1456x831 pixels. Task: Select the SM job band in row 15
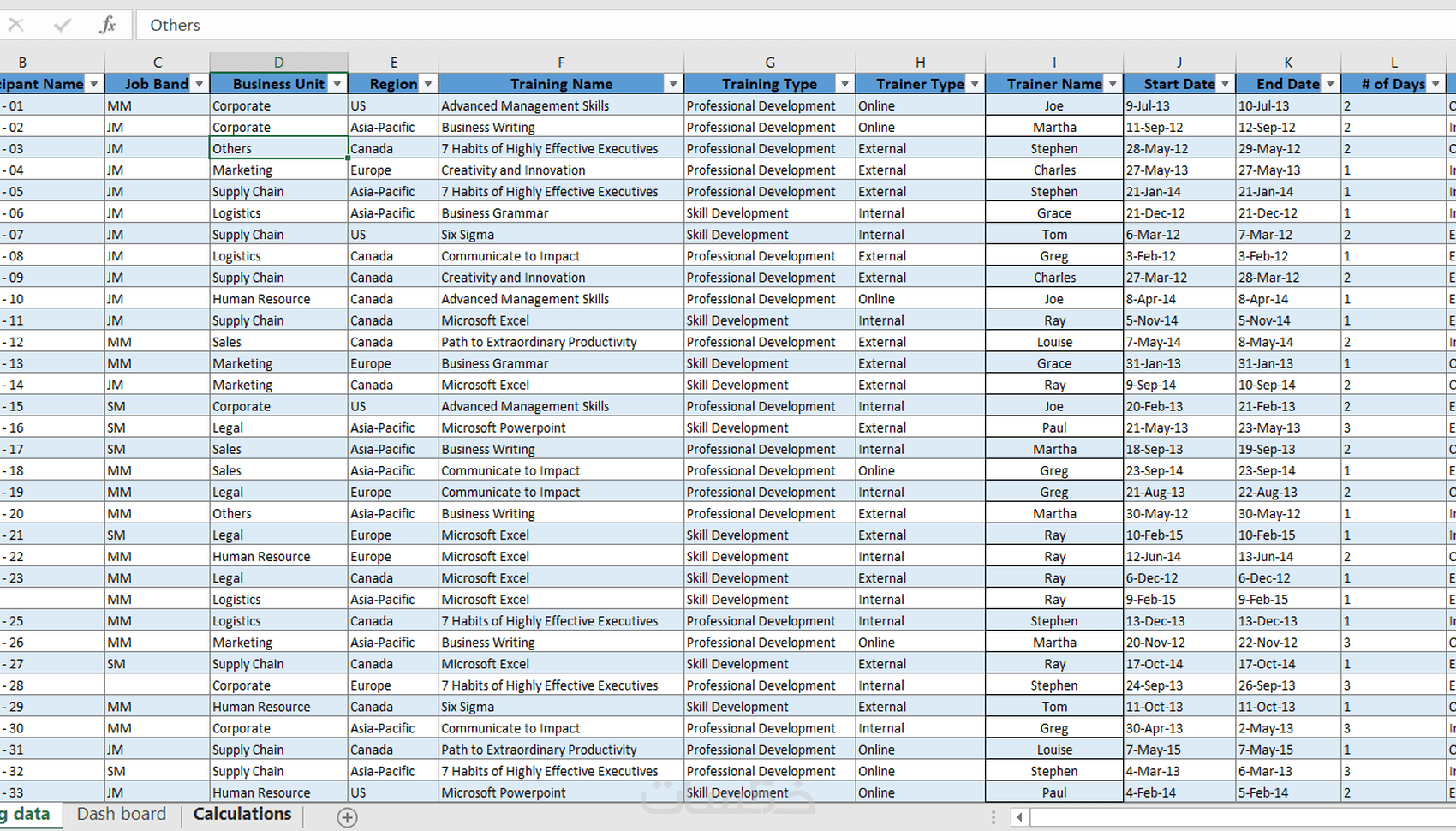point(158,406)
